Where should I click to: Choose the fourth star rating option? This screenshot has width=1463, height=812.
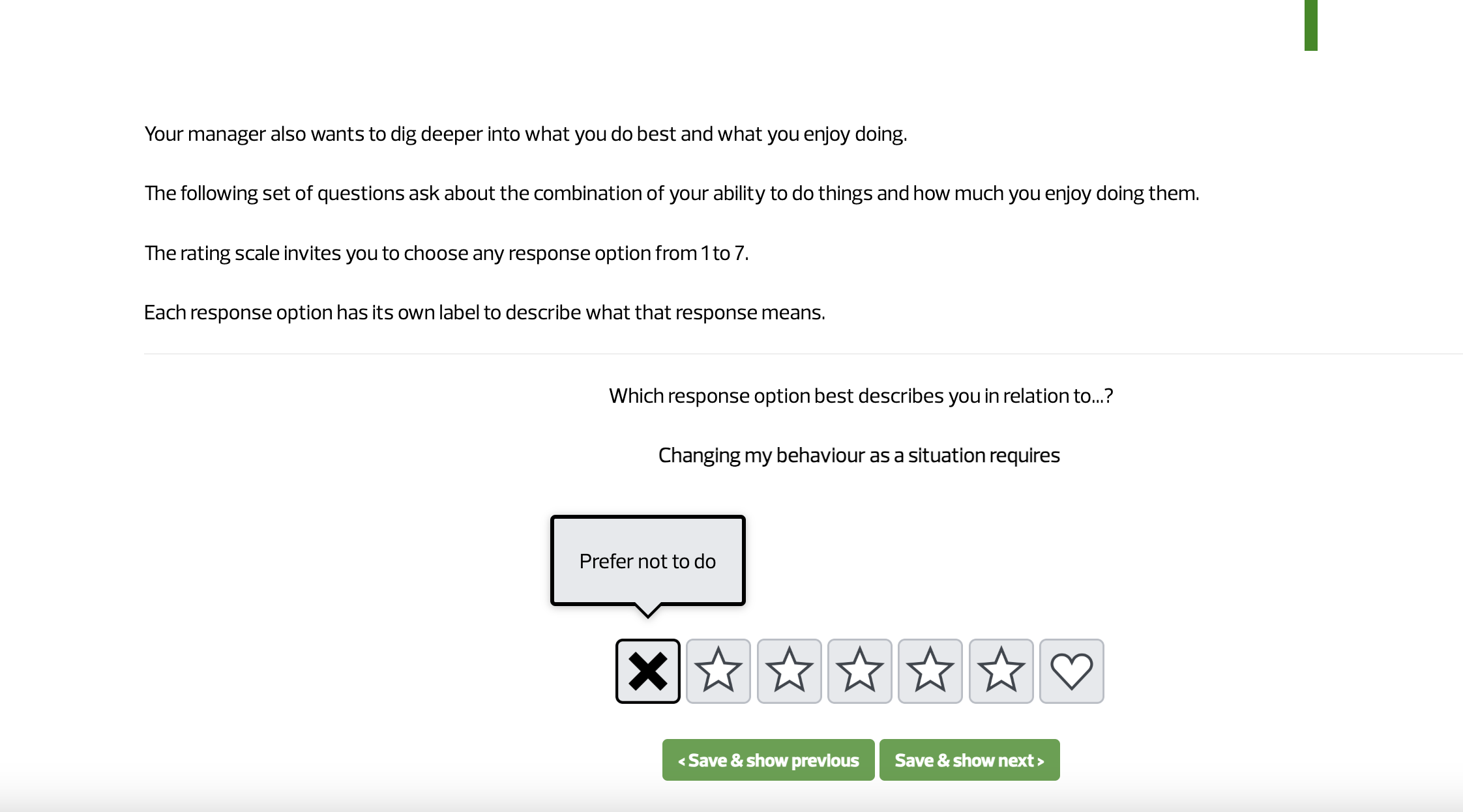[x=930, y=671]
